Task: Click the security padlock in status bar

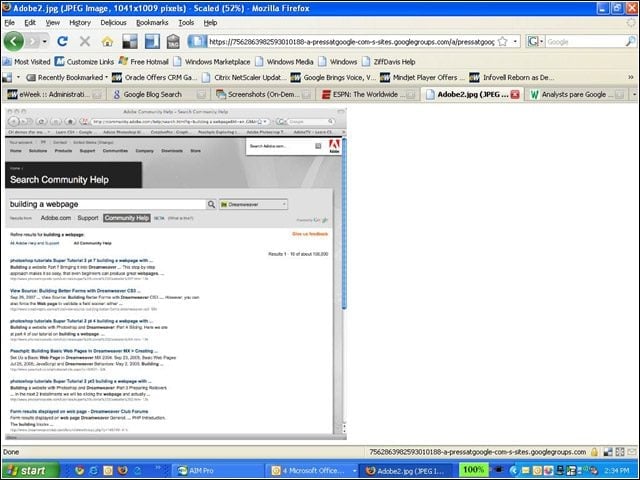Action: tap(594, 452)
